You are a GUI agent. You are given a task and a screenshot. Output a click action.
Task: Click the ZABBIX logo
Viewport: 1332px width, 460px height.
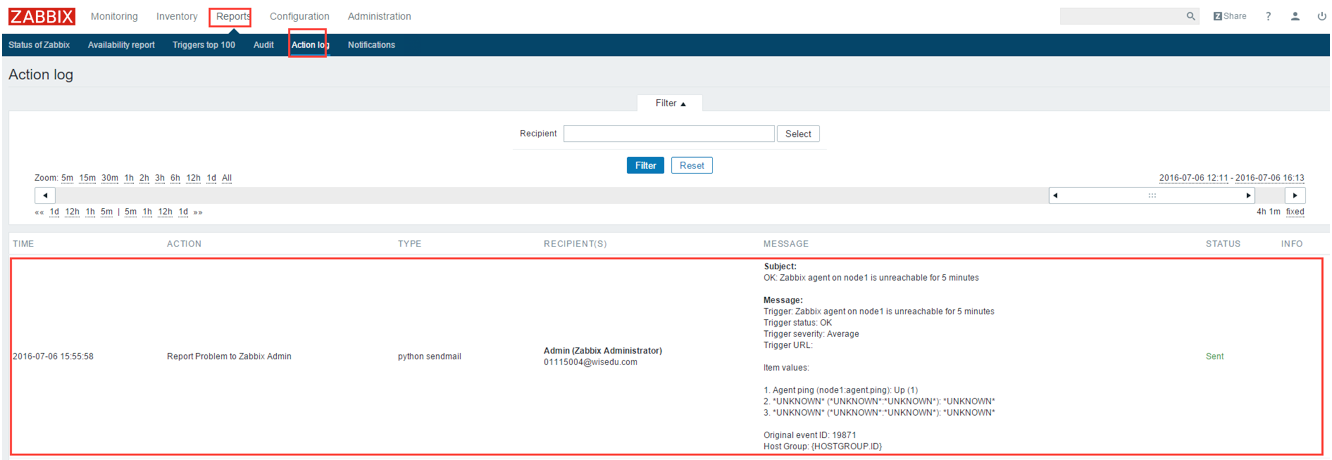[41, 16]
